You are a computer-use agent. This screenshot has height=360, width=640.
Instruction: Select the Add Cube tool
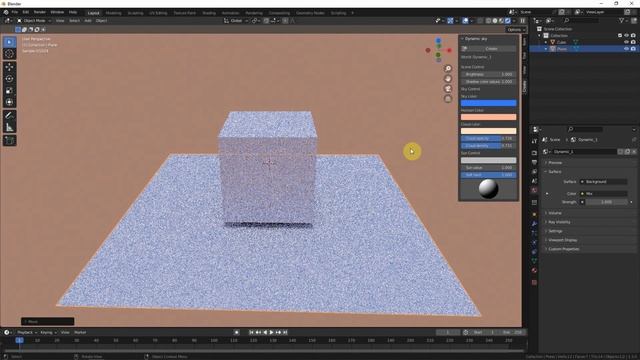tap(9, 140)
